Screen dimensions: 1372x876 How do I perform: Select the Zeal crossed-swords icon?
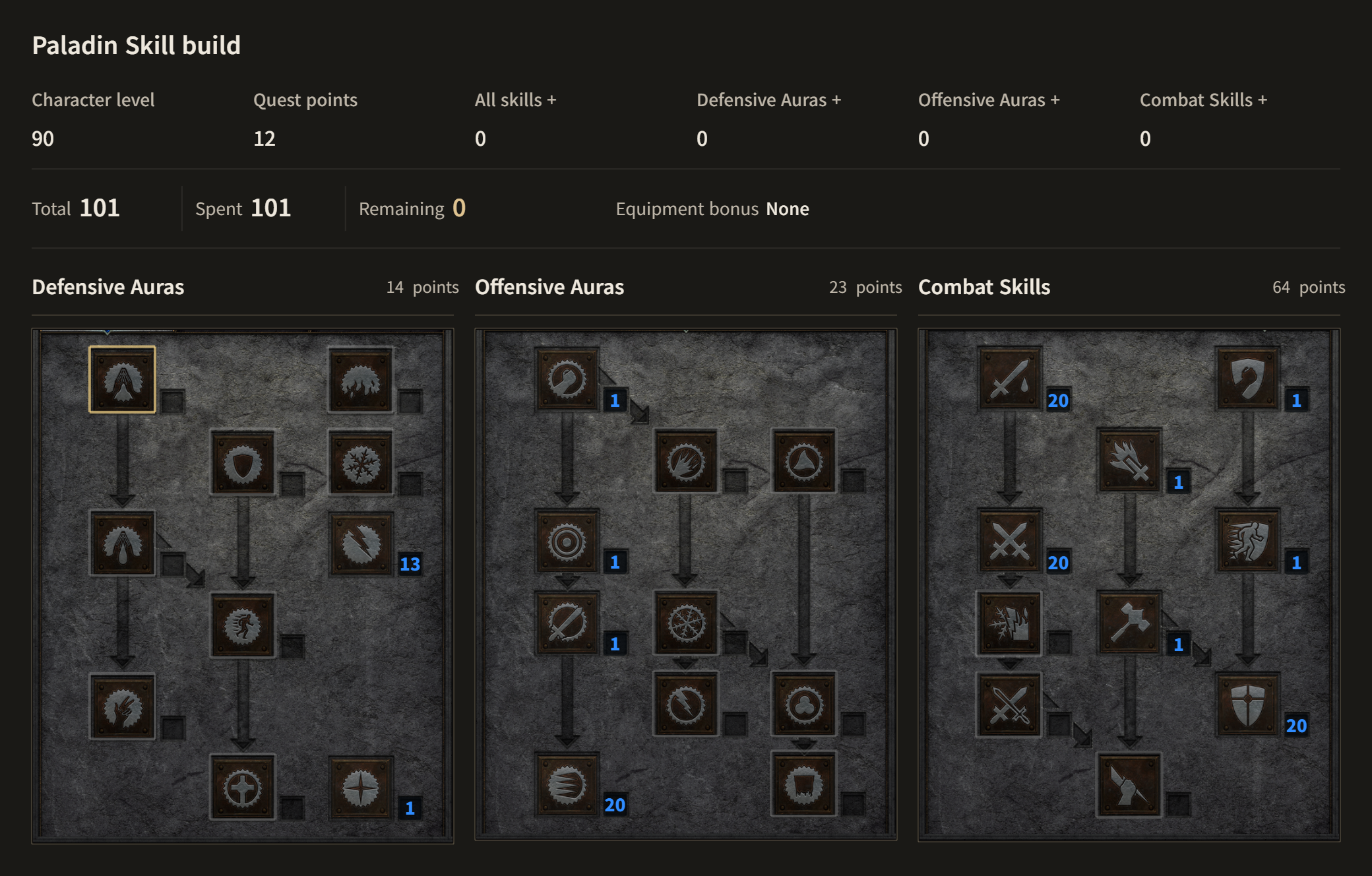click(1010, 542)
